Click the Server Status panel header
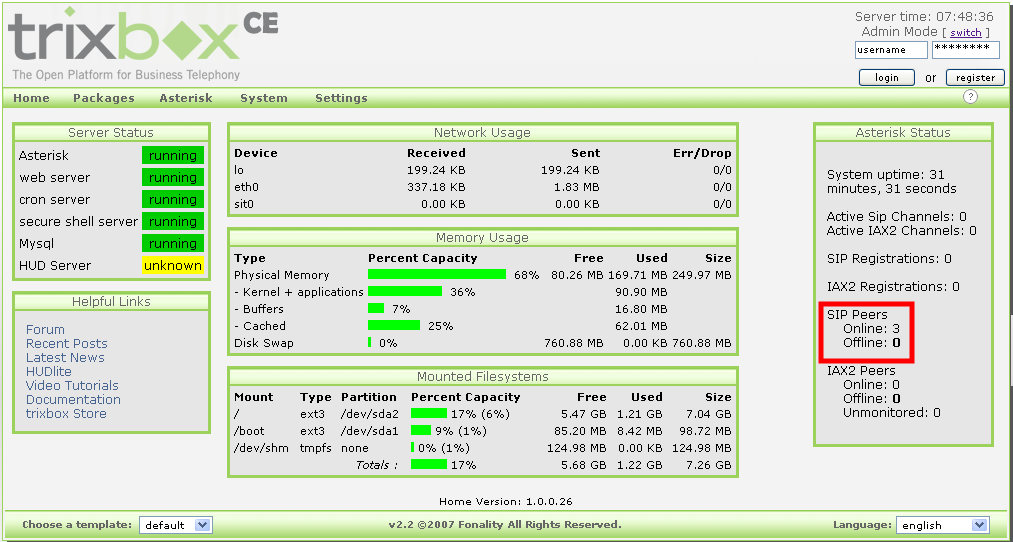1013x542 pixels. tap(111, 132)
